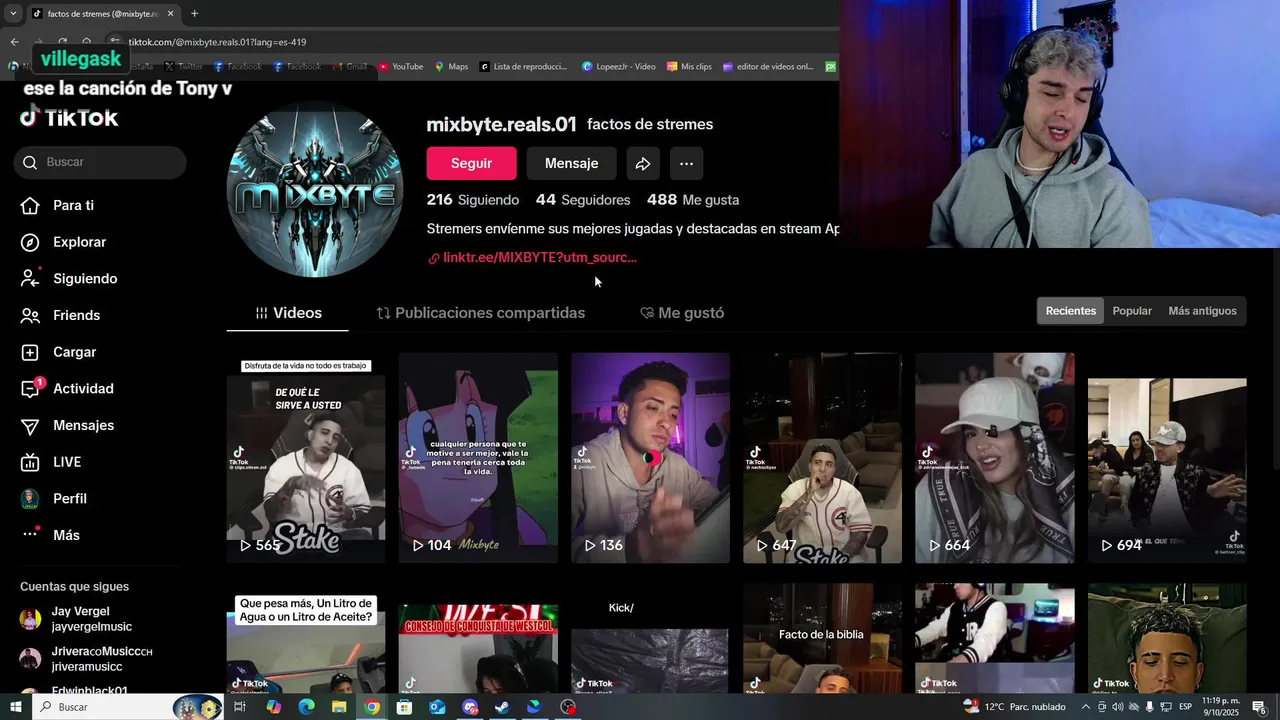Open video with 647 views
The width and height of the screenshot is (1280, 720).
[822, 458]
